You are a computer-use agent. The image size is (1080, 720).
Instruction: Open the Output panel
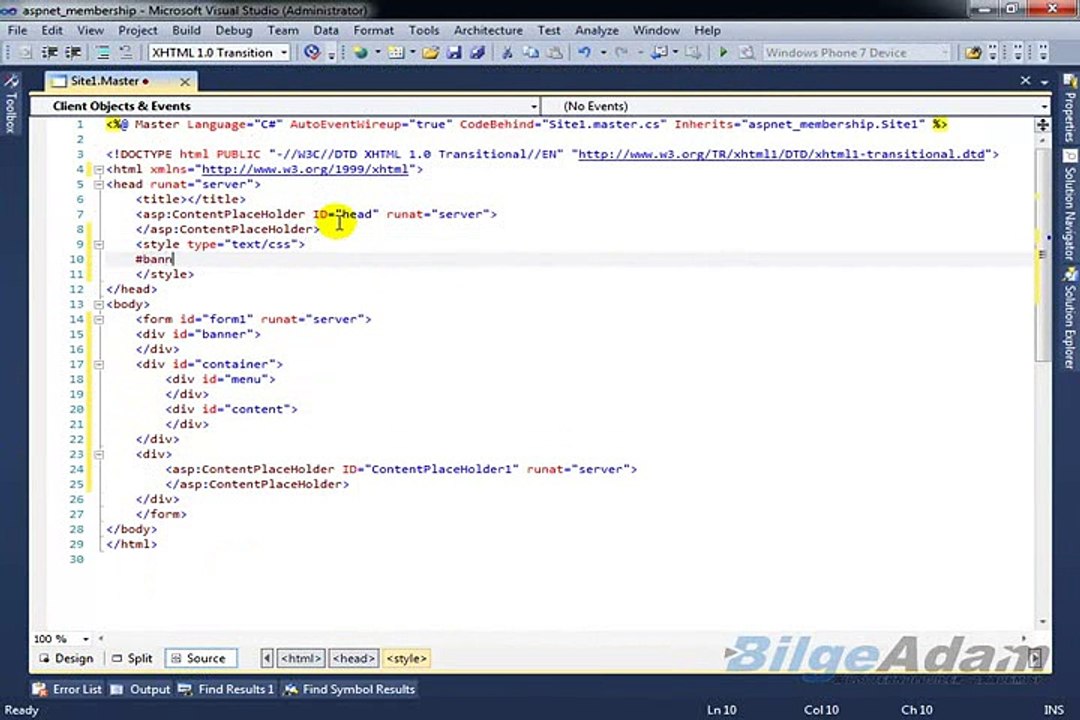[x=141, y=689]
